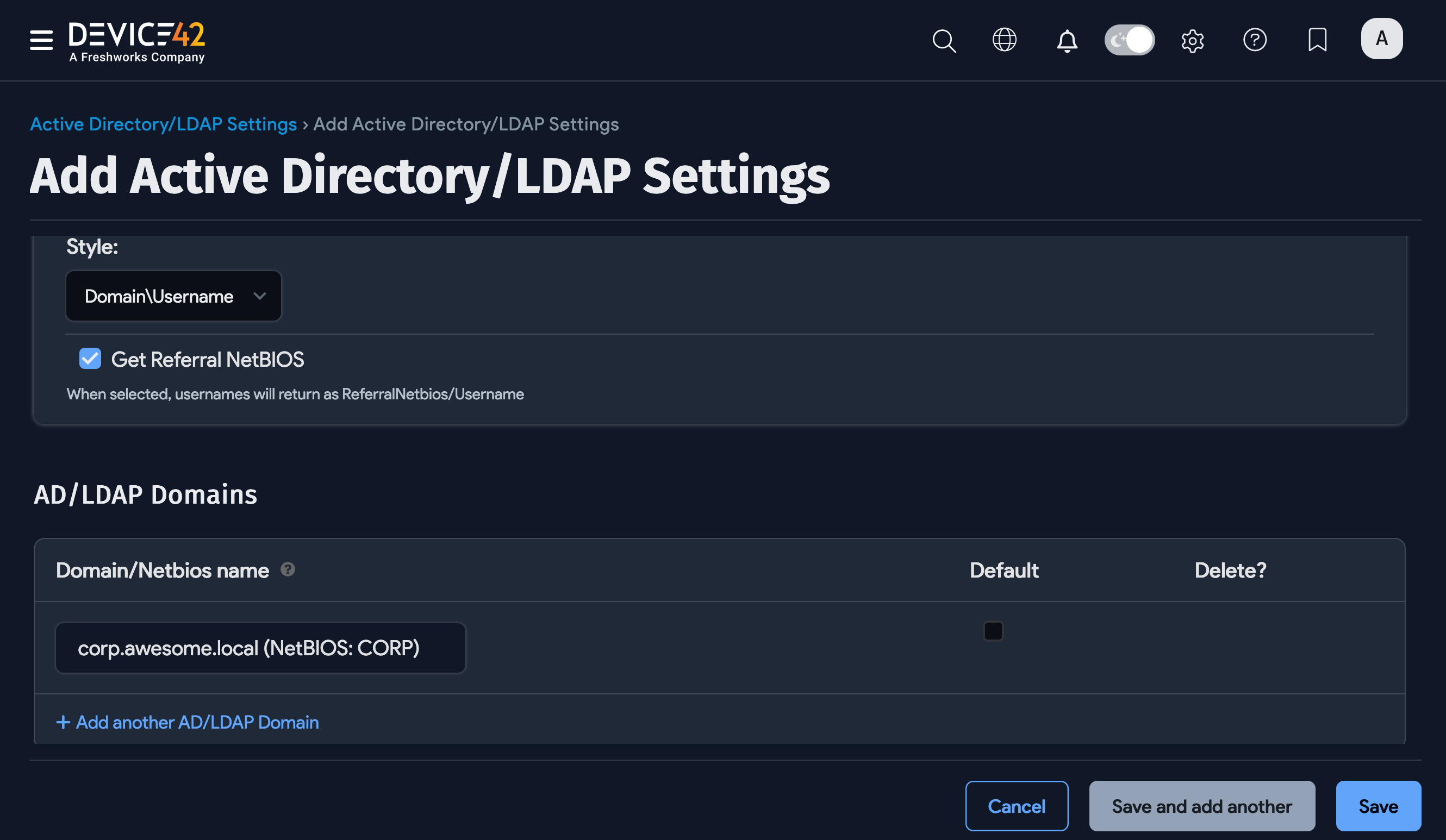Open the settings gear icon
Image resolution: width=1446 pixels, height=840 pixels.
click(x=1193, y=40)
